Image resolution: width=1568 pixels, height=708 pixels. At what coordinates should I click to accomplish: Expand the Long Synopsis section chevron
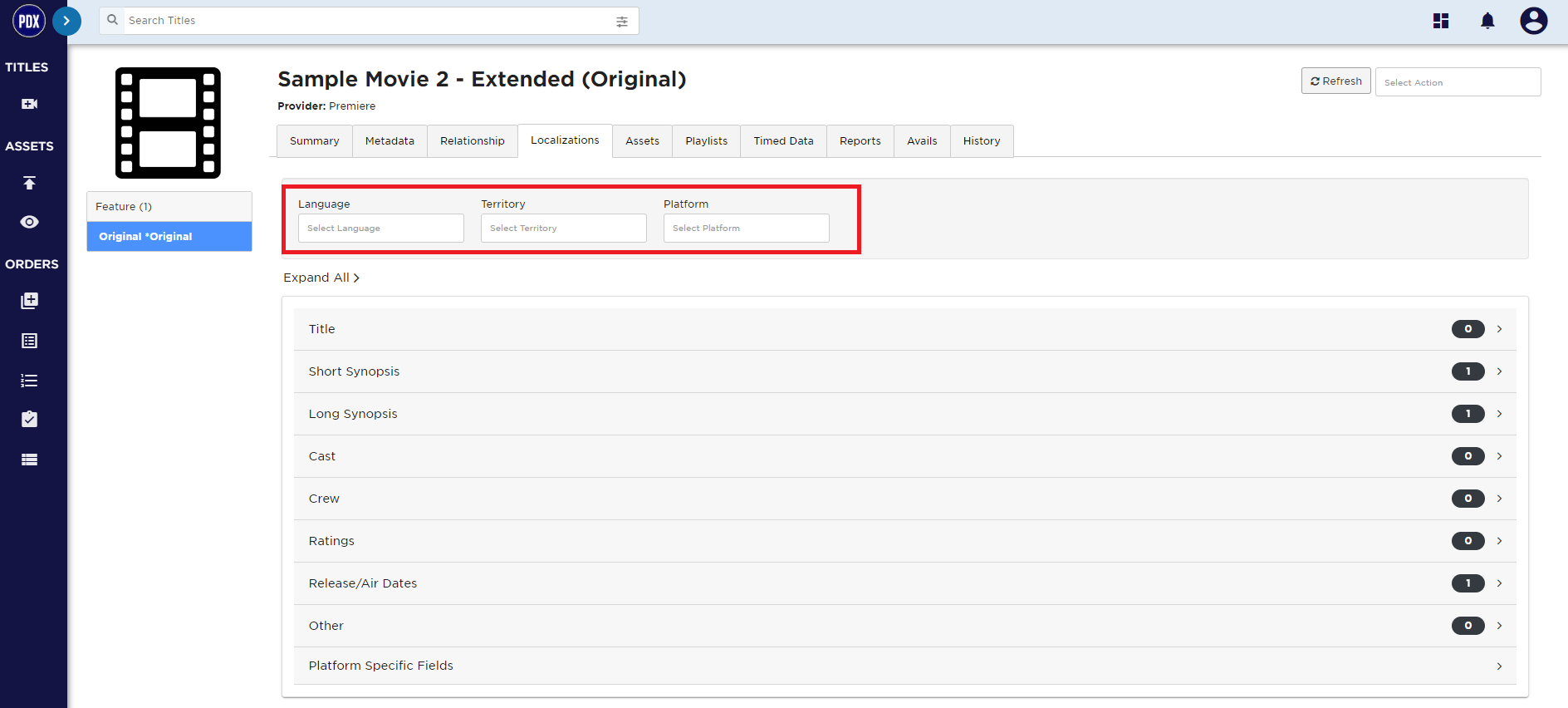1499,414
